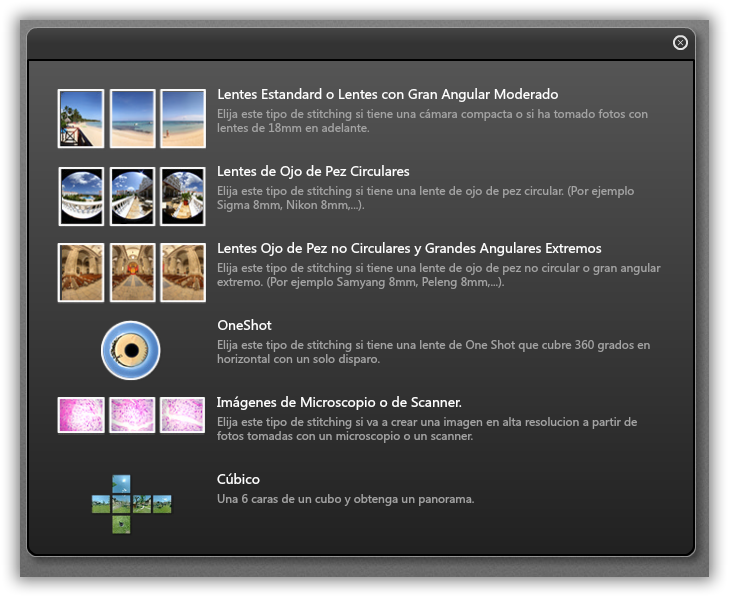Click the middle beach photo thumbnail

coord(133,119)
